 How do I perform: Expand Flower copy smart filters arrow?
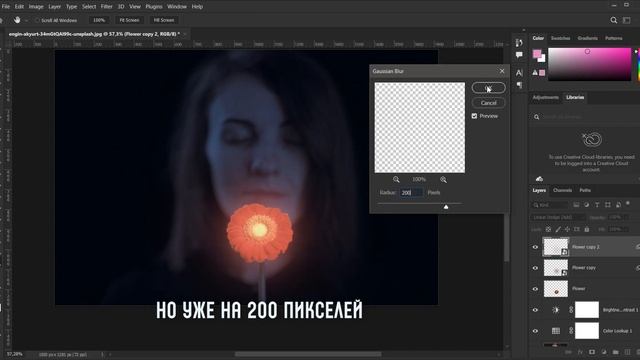click(x=637, y=267)
